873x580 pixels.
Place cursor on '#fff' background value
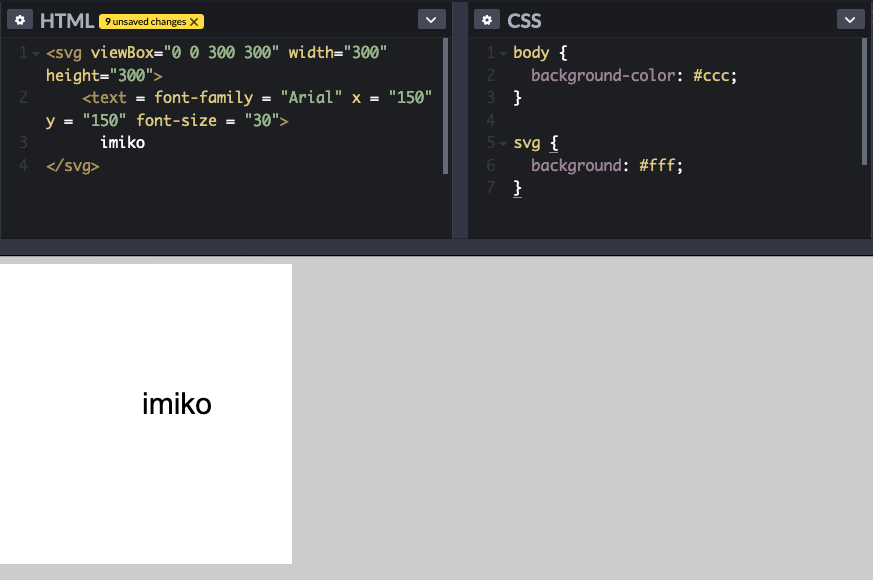coord(657,165)
